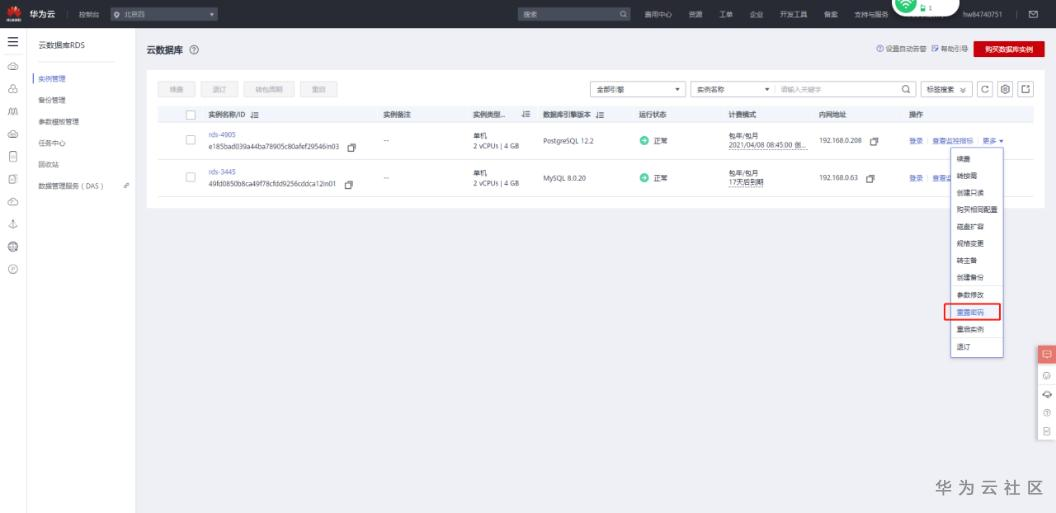Image resolution: width=1056 pixels, height=513 pixels.
Task: Copy the rds-3445 instance ID
Action: pos(348,184)
